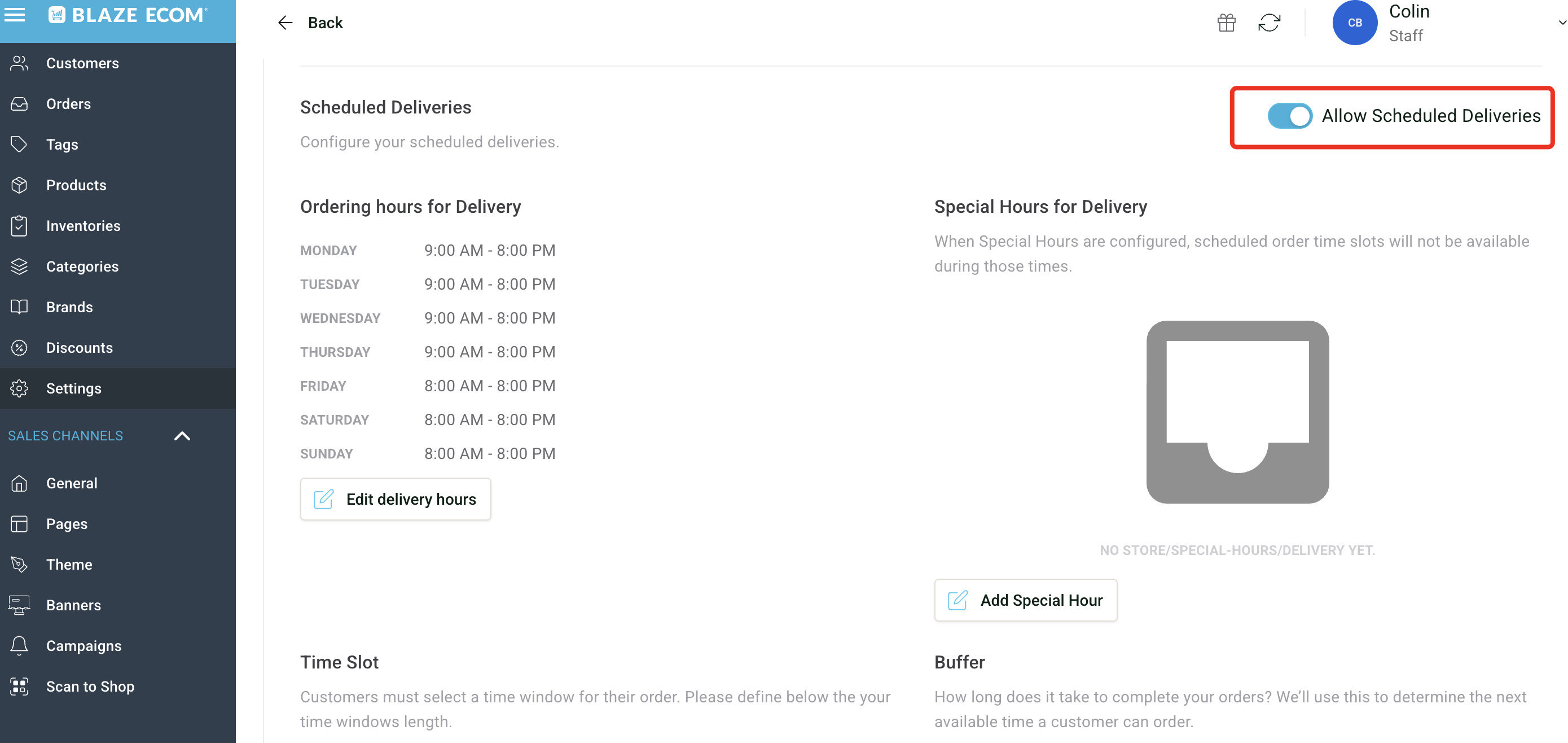Collapse the Sales Channels section
1568x743 pixels.
(182, 436)
